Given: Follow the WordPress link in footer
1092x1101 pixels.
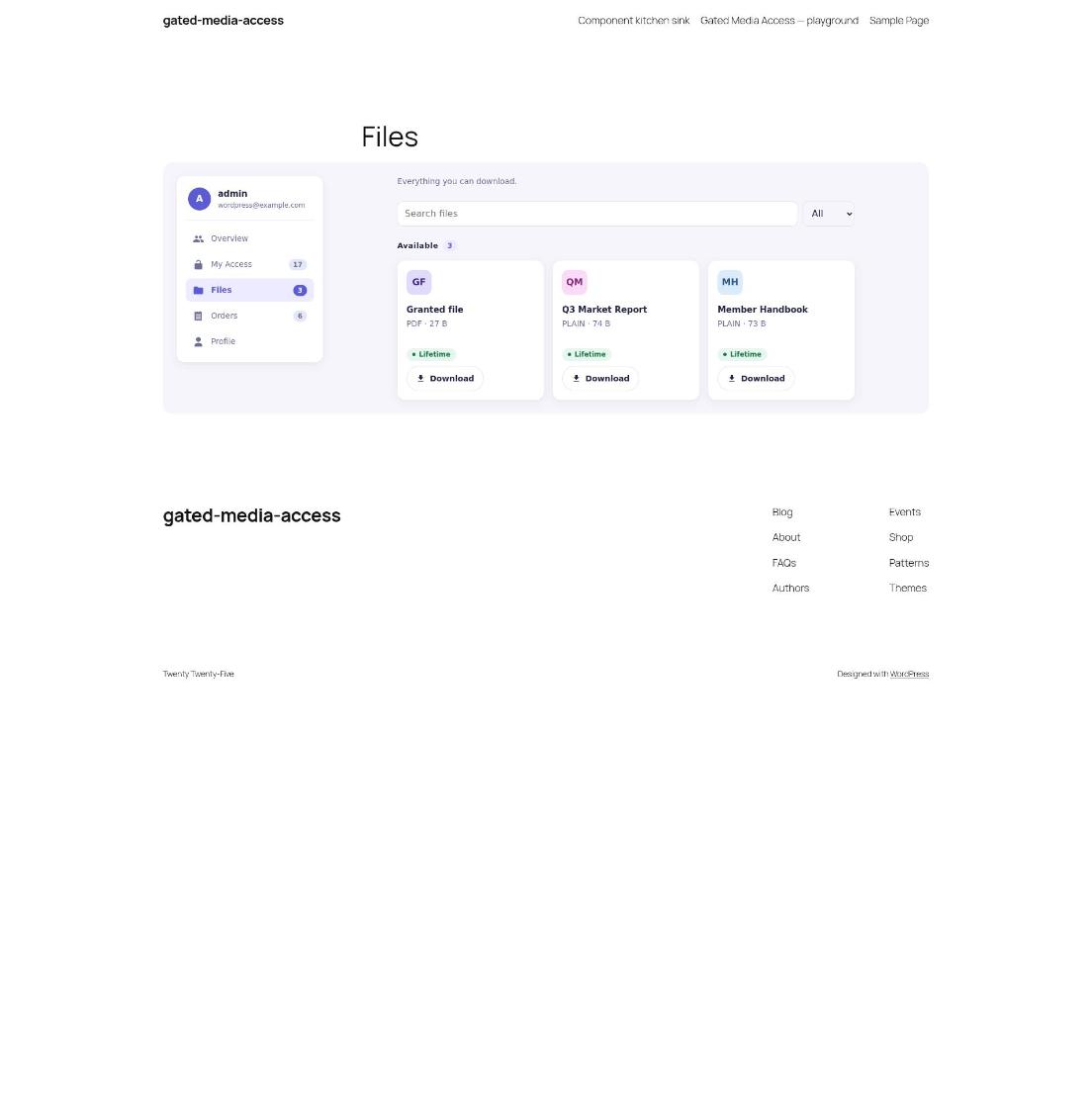Looking at the screenshot, I should coord(909,674).
